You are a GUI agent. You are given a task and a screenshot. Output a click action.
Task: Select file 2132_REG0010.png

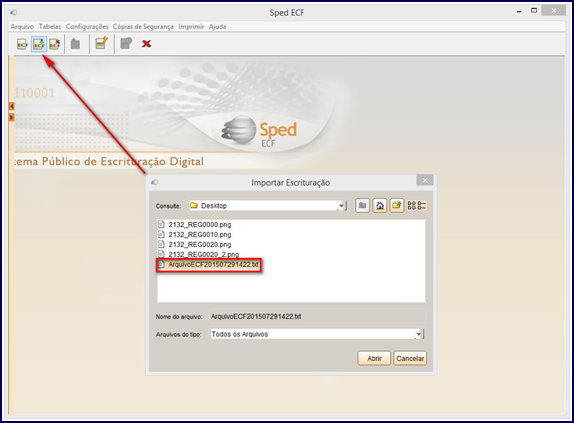point(200,234)
